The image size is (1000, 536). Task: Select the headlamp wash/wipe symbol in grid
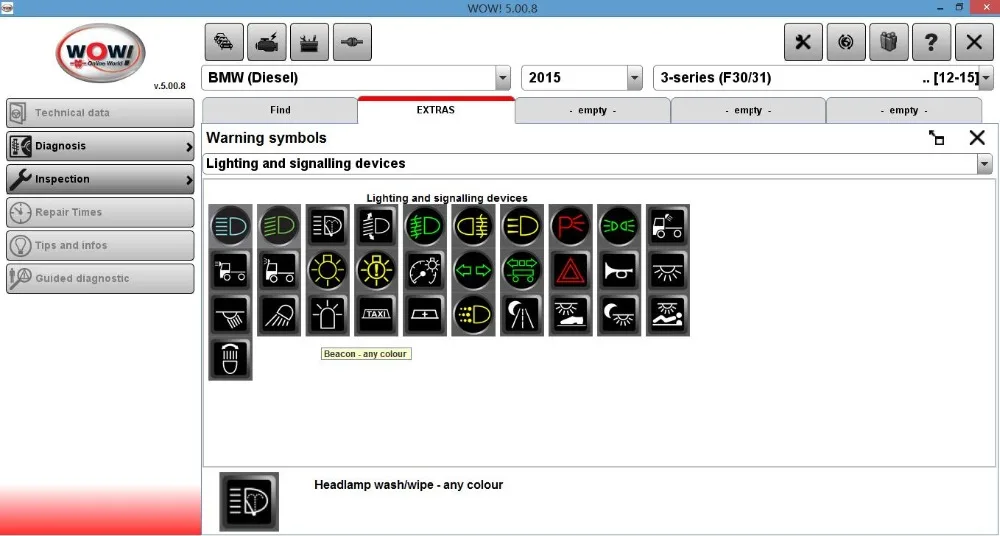point(327,226)
